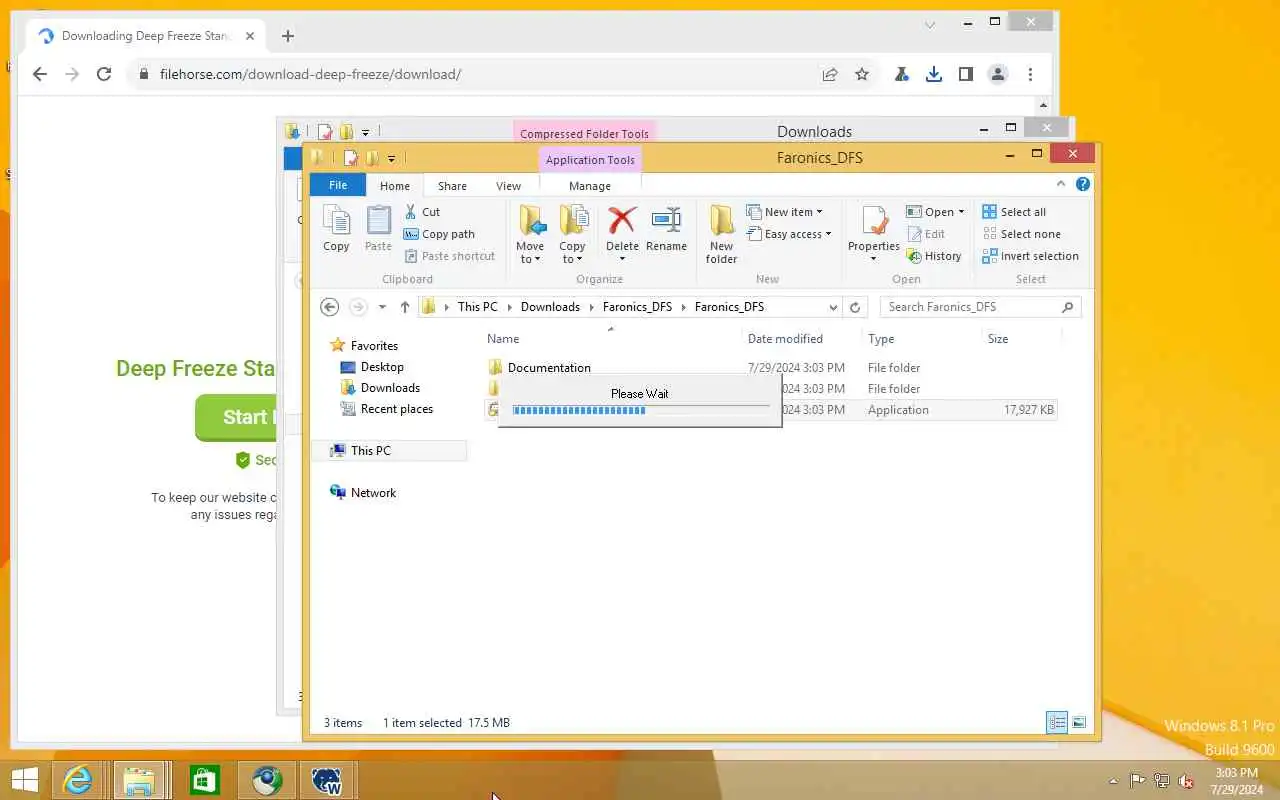
Task: Sort by the Name column header
Action: 503,339
